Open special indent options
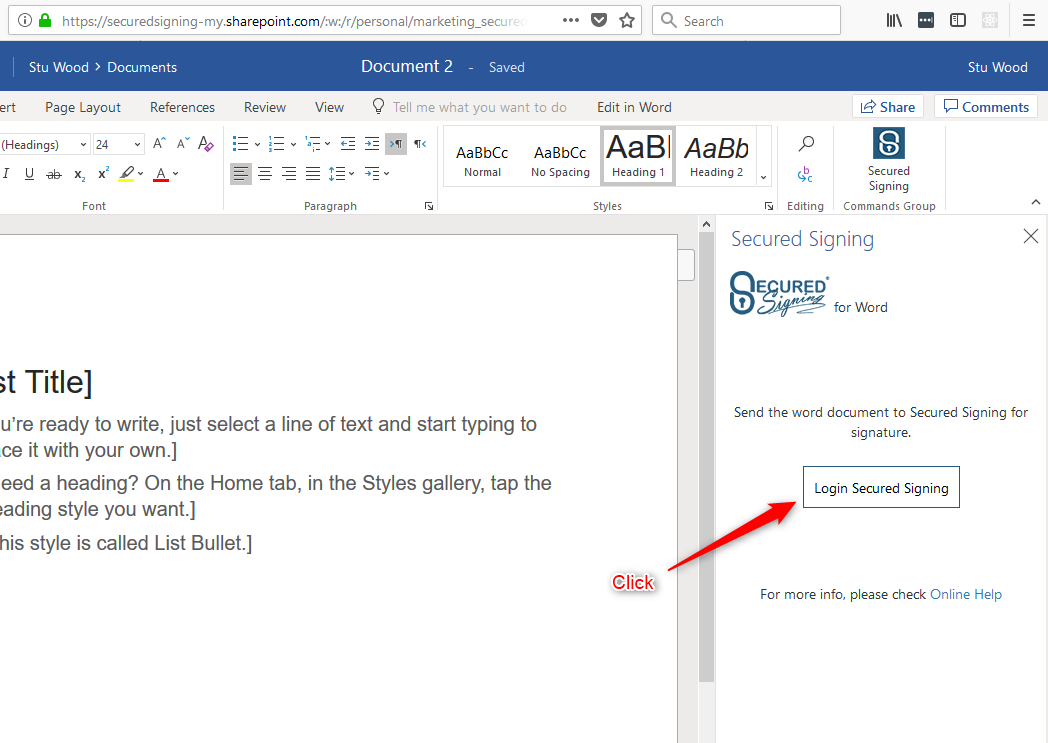 point(376,174)
